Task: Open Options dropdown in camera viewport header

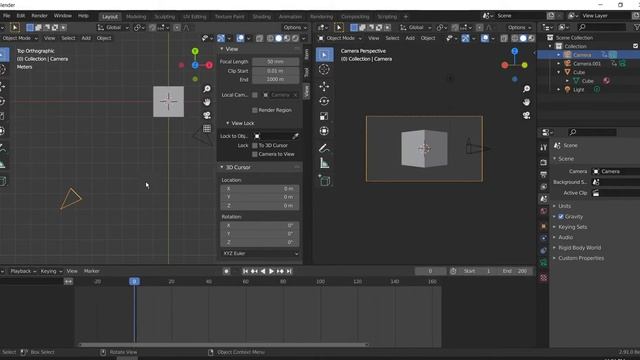Action: click(520, 27)
